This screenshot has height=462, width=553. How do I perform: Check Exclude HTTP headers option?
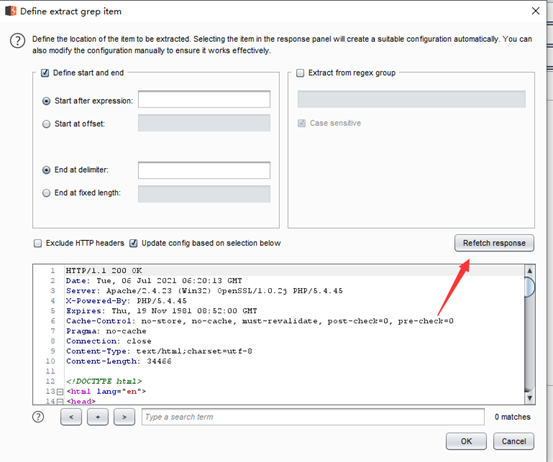click(38, 243)
